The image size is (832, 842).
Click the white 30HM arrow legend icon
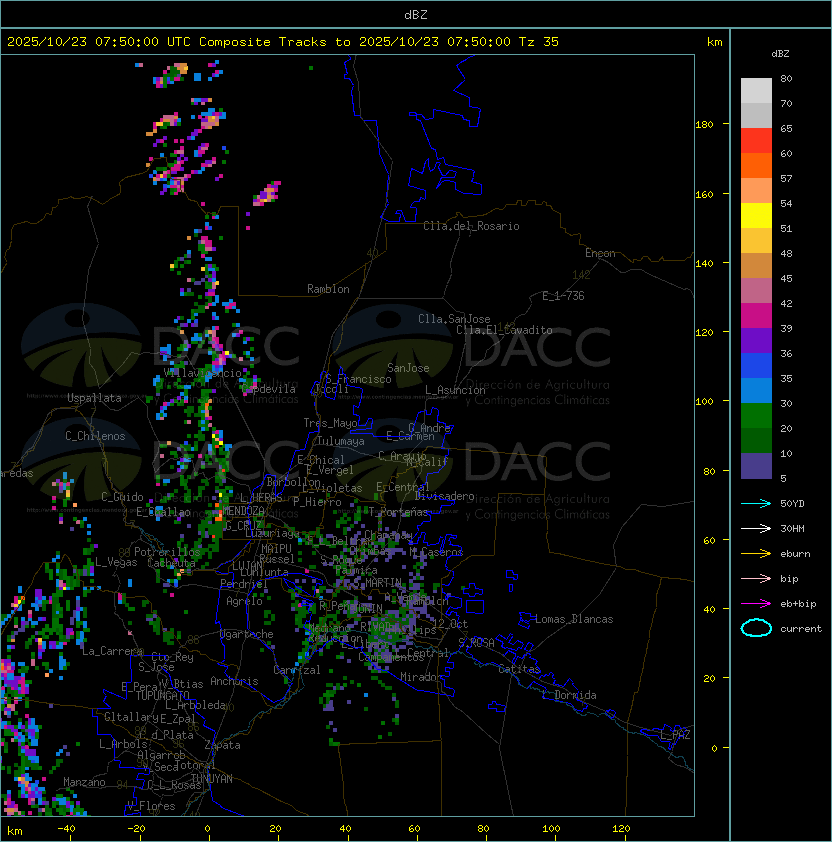pyautogui.click(x=756, y=529)
